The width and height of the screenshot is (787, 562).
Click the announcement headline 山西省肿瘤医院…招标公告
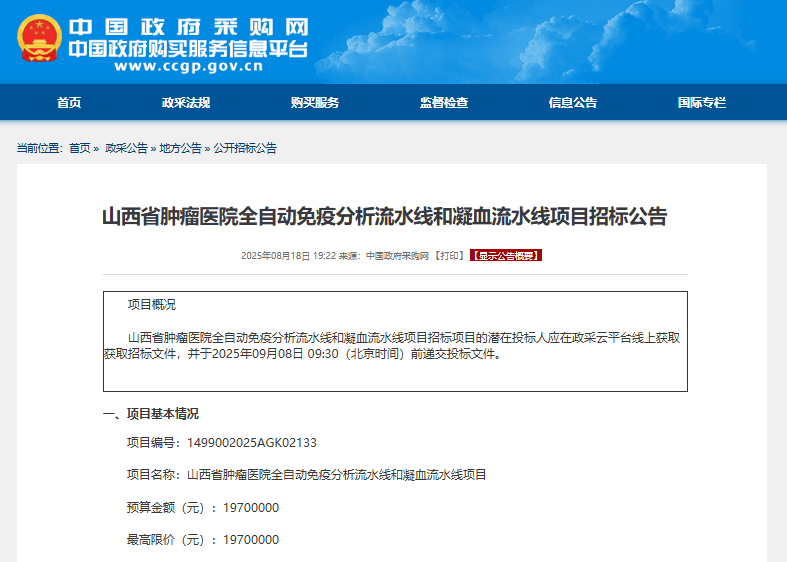[384, 216]
